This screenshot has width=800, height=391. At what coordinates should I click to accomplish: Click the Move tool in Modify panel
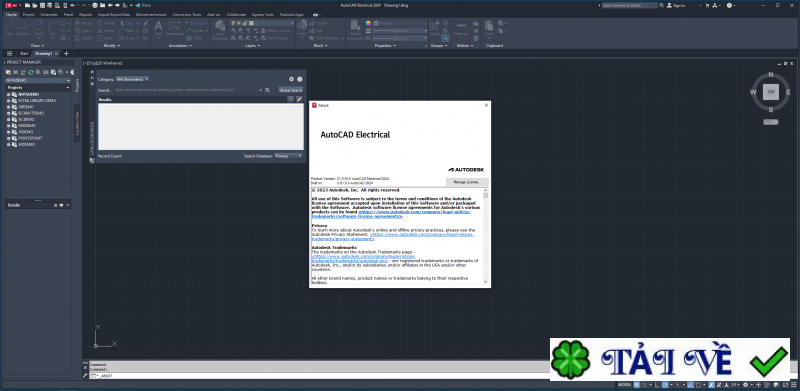pos(83,23)
